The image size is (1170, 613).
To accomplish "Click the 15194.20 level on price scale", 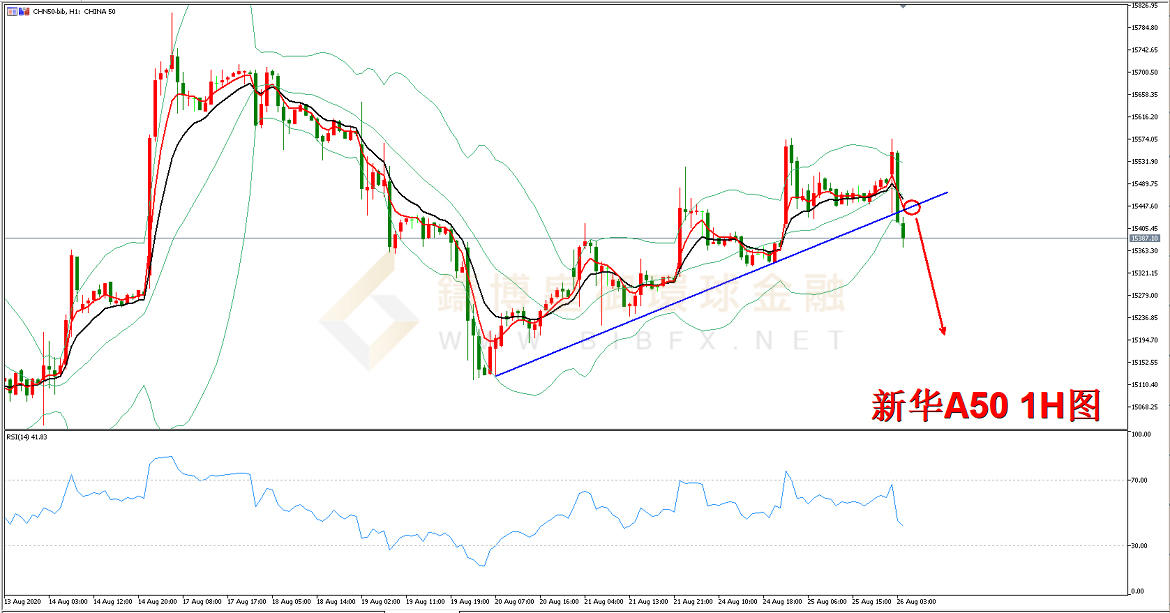I will (1144, 340).
